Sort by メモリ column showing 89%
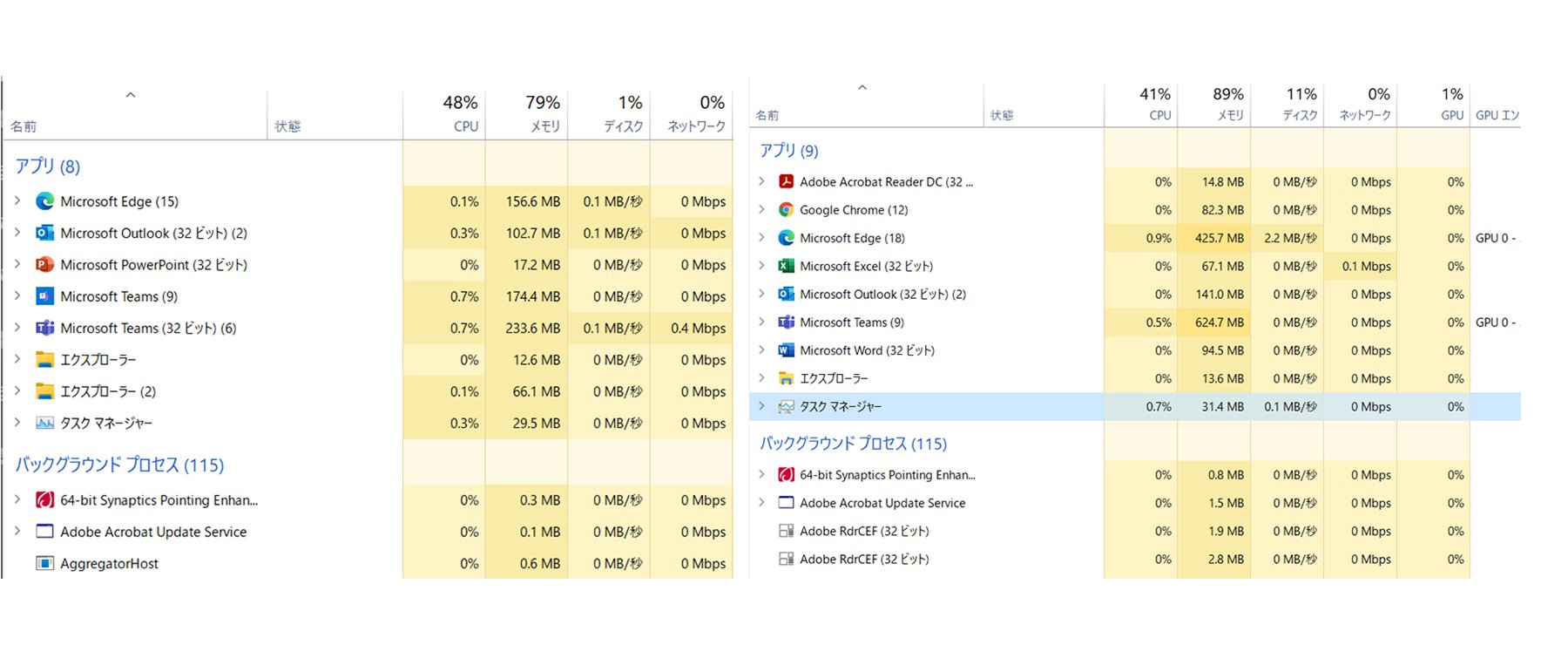This screenshot has width=1568, height=665. (1214, 105)
